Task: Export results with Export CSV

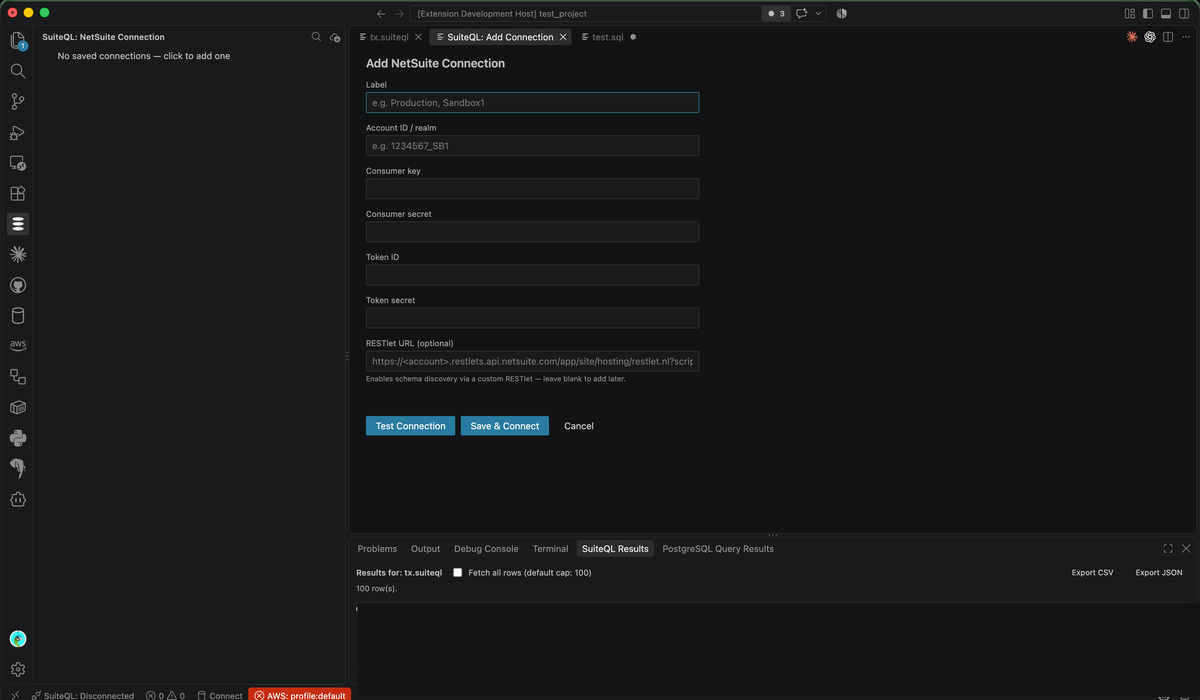Action: click(1092, 573)
